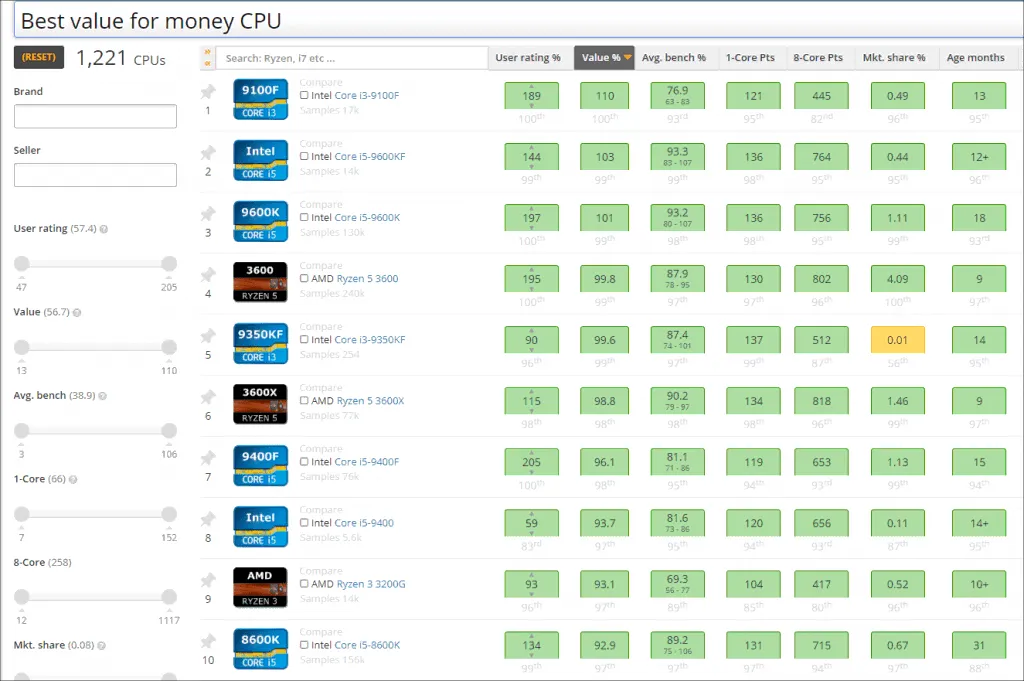Image resolution: width=1024 pixels, height=681 pixels.
Task: Open the Brand filter box
Action: click(x=95, y=117)
